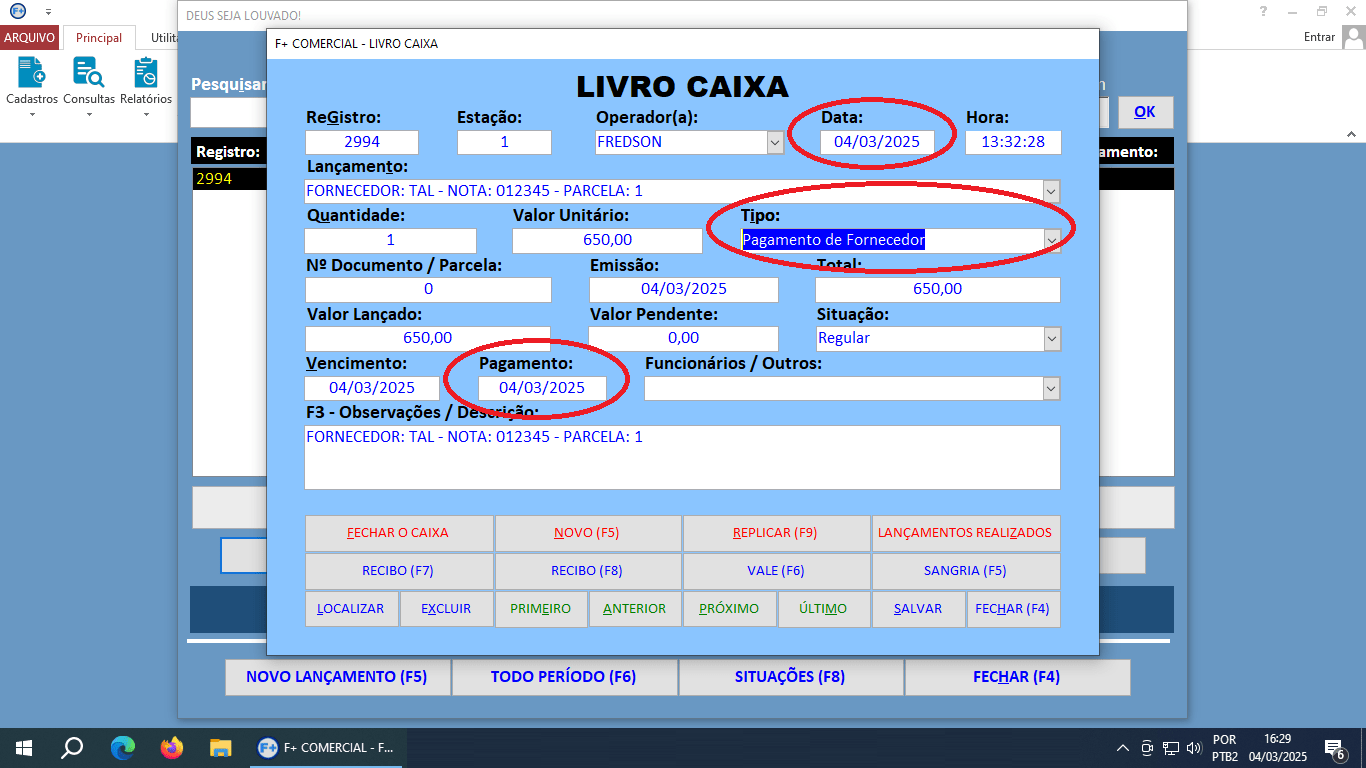Click the Valor Unitário field

(x=607, y=240)
